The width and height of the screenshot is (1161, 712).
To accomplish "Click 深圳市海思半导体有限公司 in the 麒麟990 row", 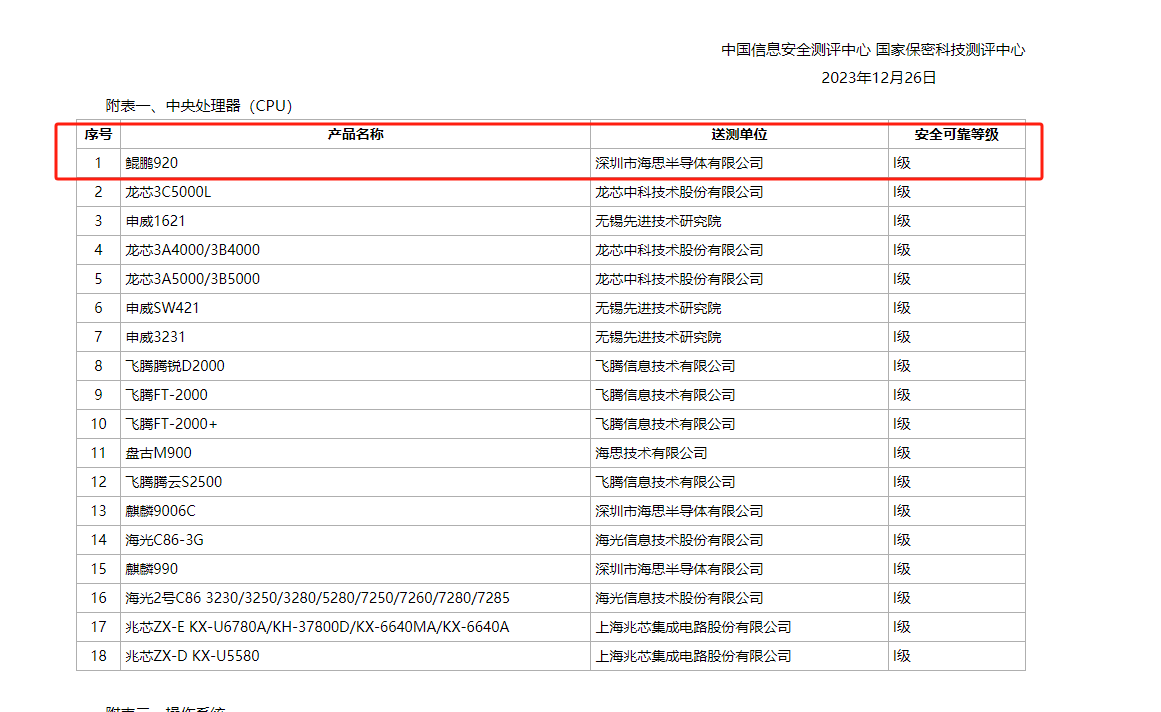I will 679,568.
